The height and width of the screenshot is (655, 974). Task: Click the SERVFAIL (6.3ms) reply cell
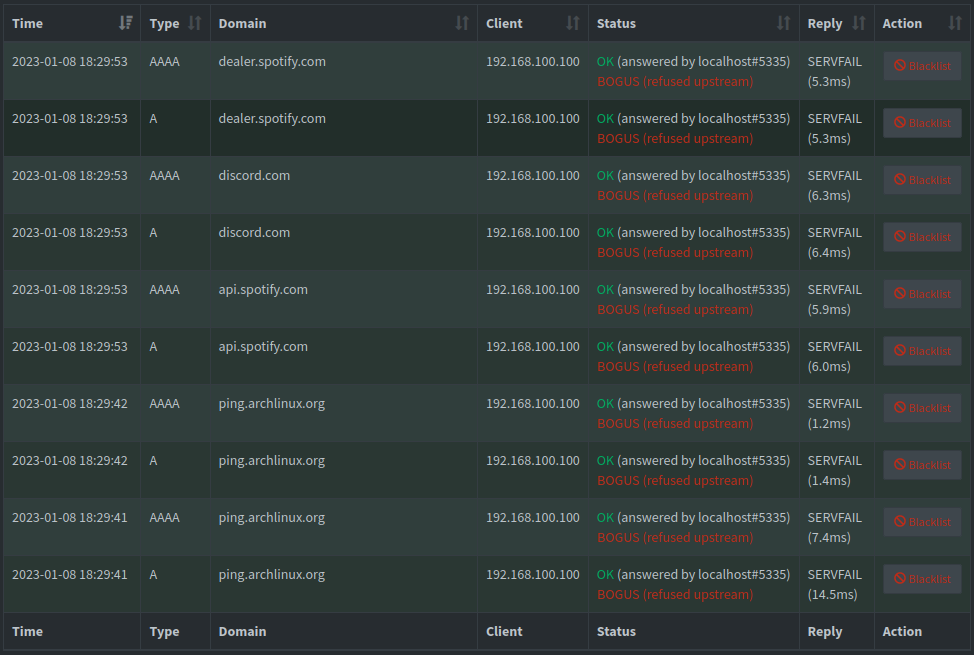click(835, 185)
